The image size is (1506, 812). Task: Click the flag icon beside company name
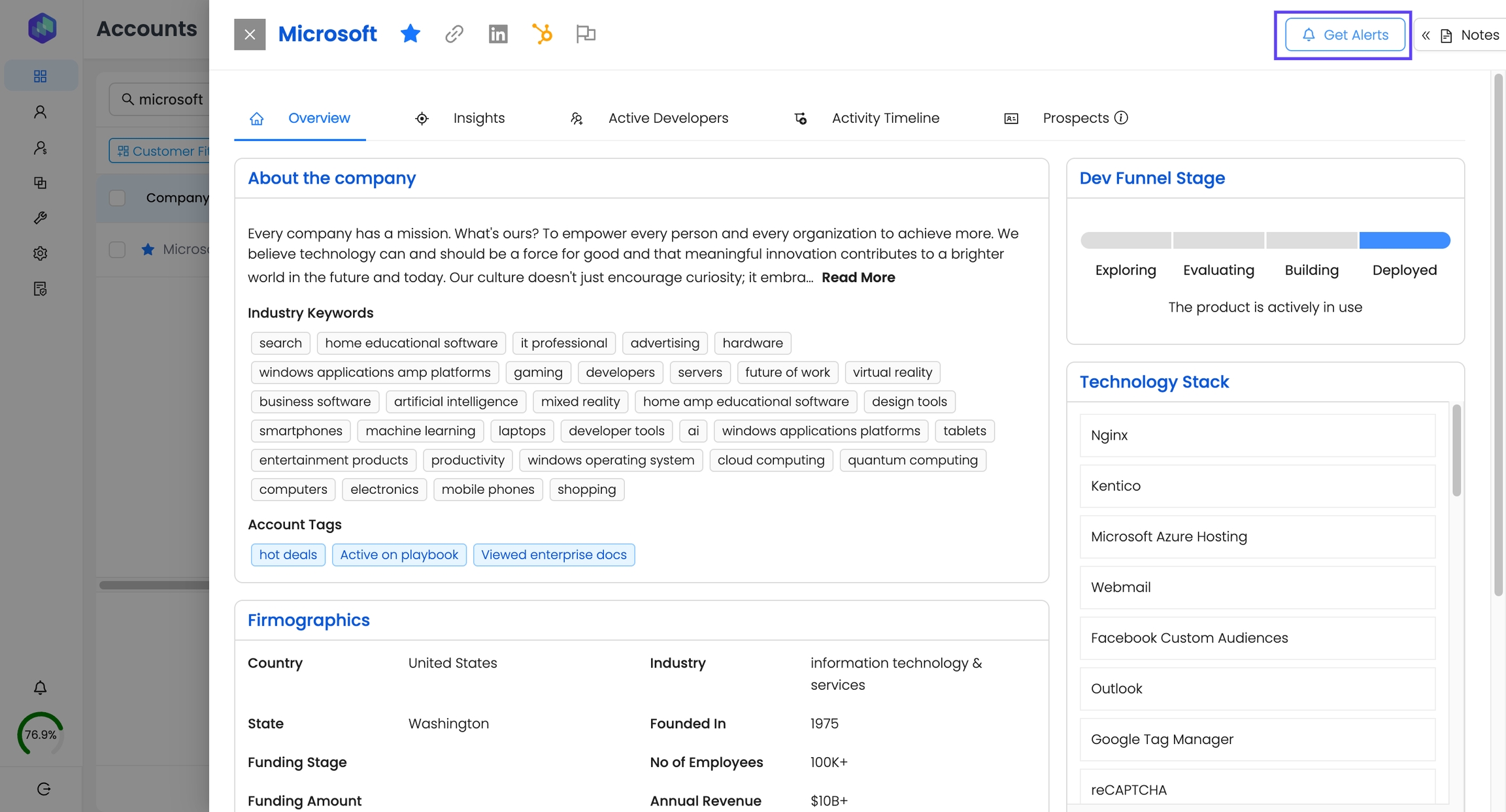(586, 34)
